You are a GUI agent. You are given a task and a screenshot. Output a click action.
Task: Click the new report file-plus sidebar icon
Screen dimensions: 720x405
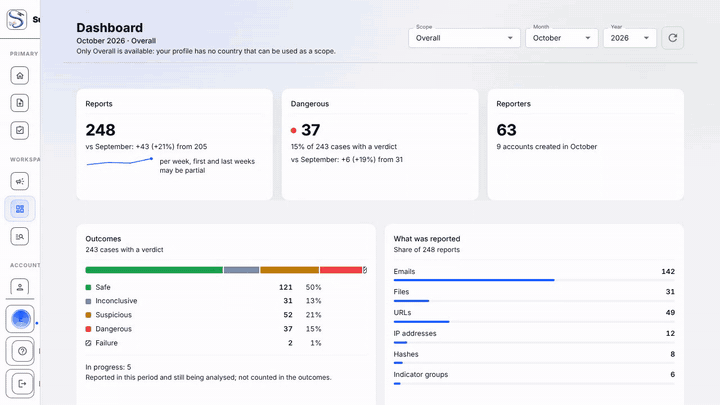(x=20, y=103)
